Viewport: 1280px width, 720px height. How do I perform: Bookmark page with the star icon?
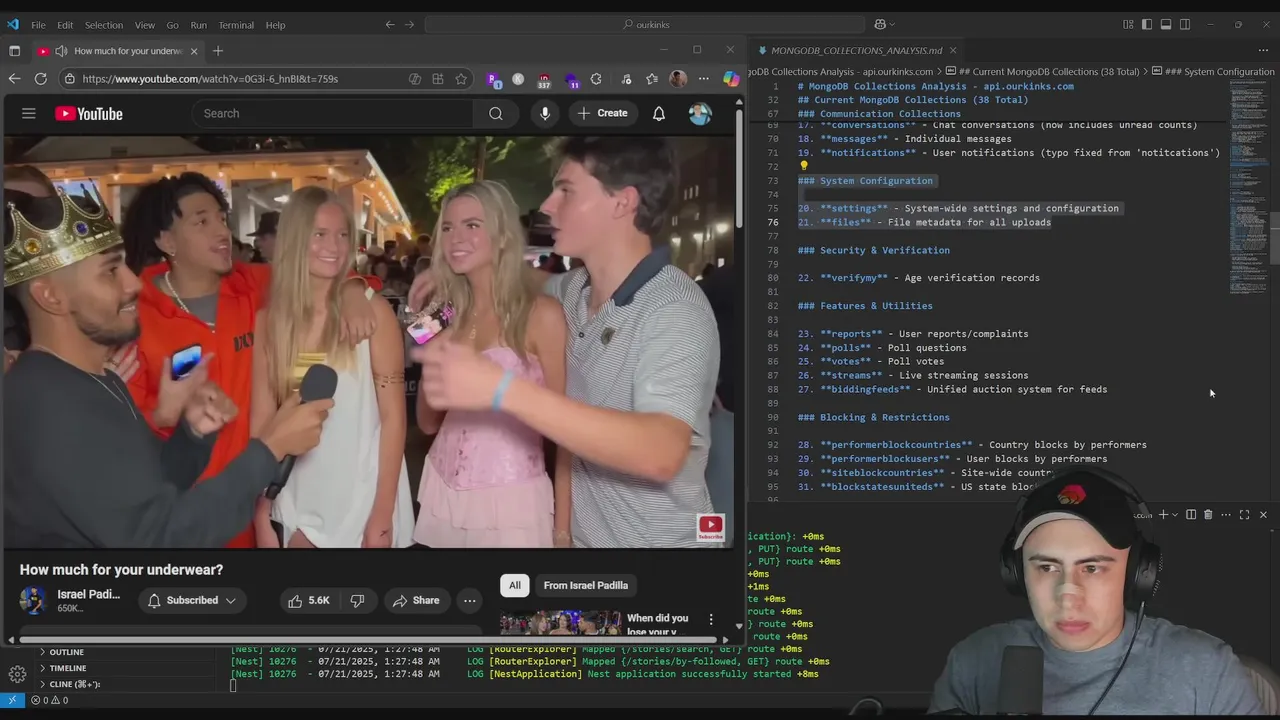[461, 79]
